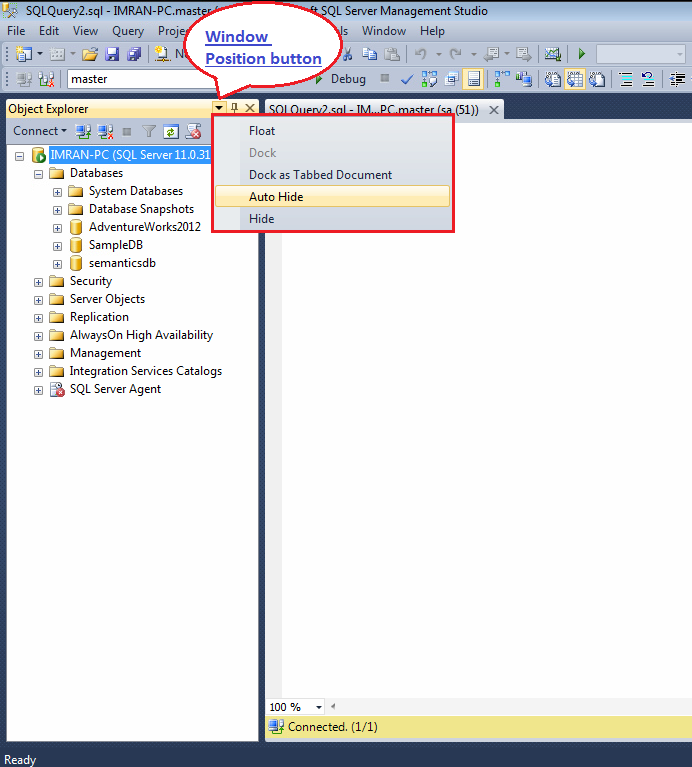Open the Query menu
Image resolution: width=692 pixels, height=767 pixels.
(x=128, y=31)
